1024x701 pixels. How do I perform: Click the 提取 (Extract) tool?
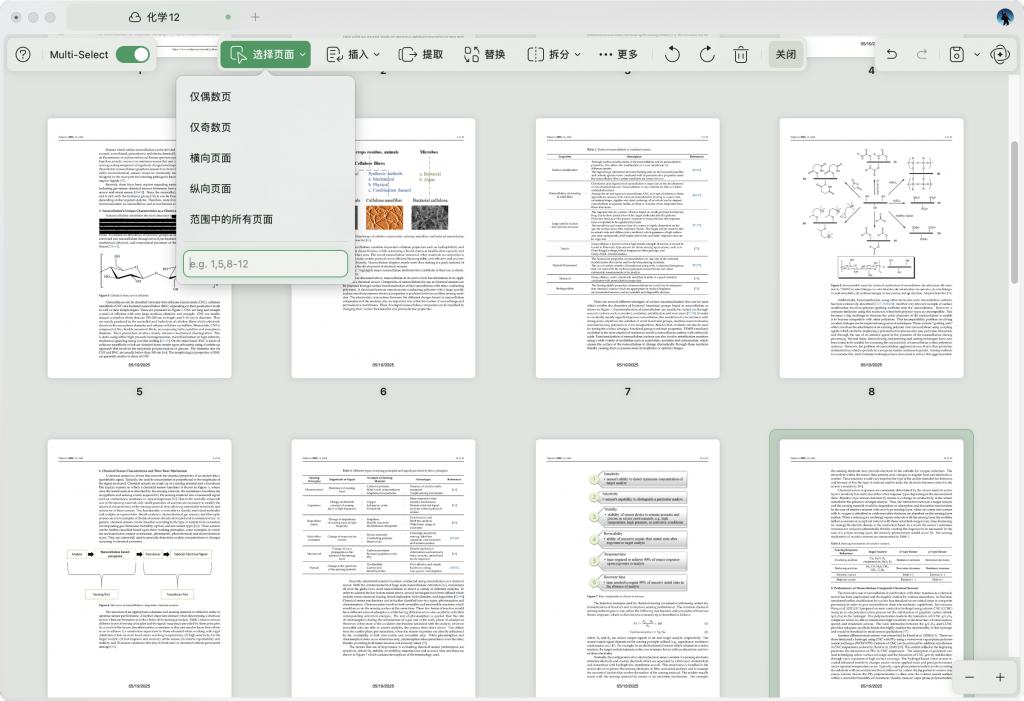[x=421, y=55]
